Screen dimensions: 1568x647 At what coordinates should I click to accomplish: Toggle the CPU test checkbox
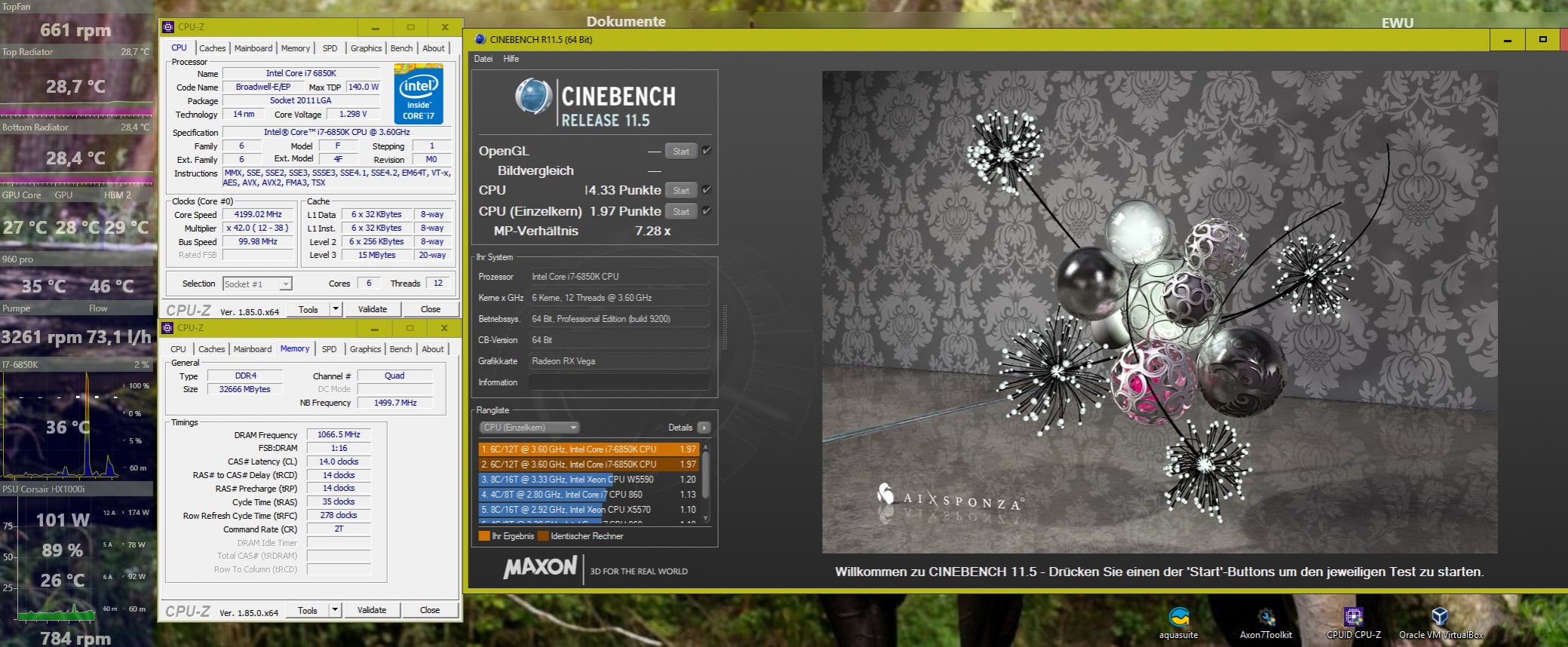[x=707, y=190]
